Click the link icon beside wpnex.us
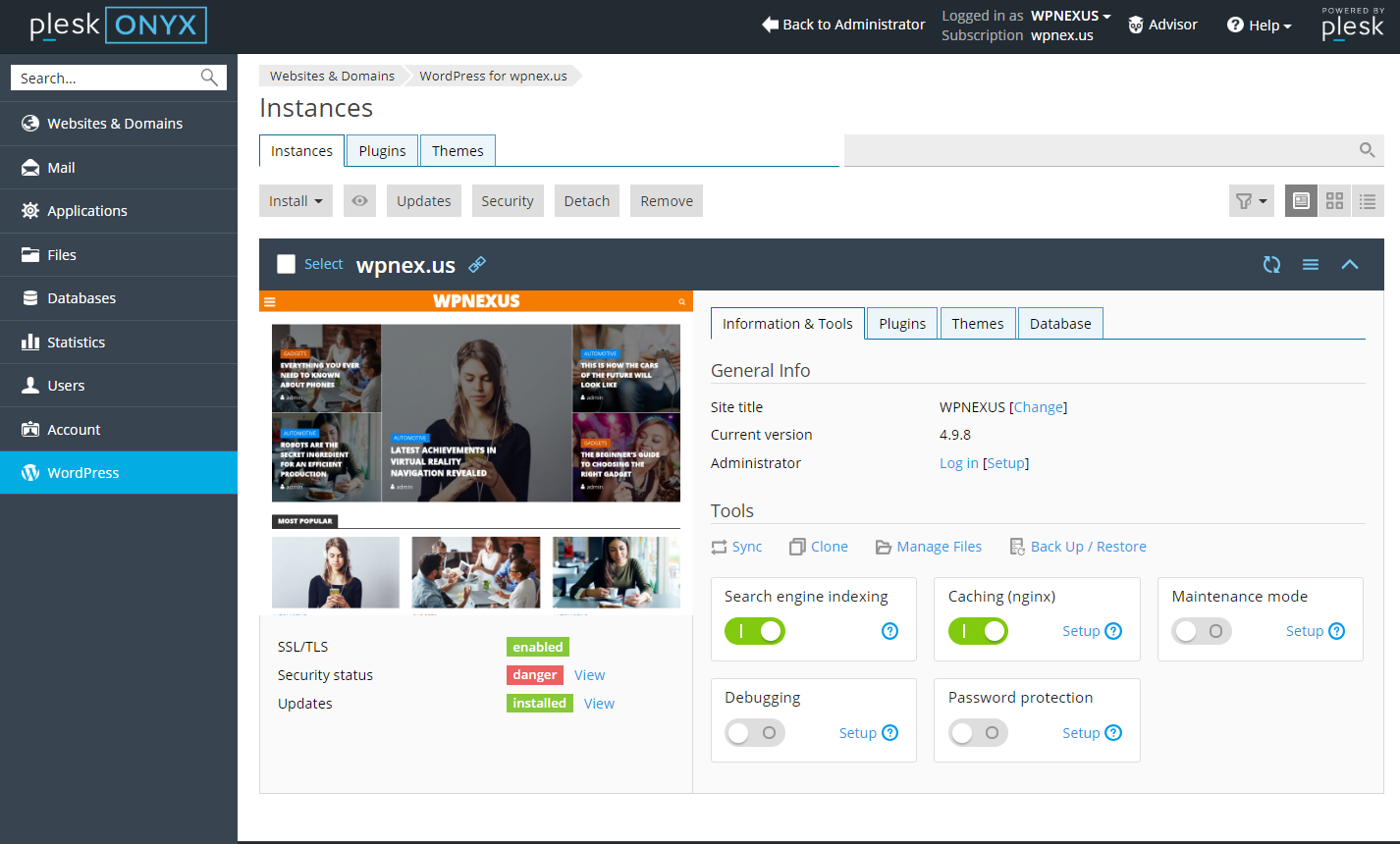The image size is (1400, 844). point(477,264)
